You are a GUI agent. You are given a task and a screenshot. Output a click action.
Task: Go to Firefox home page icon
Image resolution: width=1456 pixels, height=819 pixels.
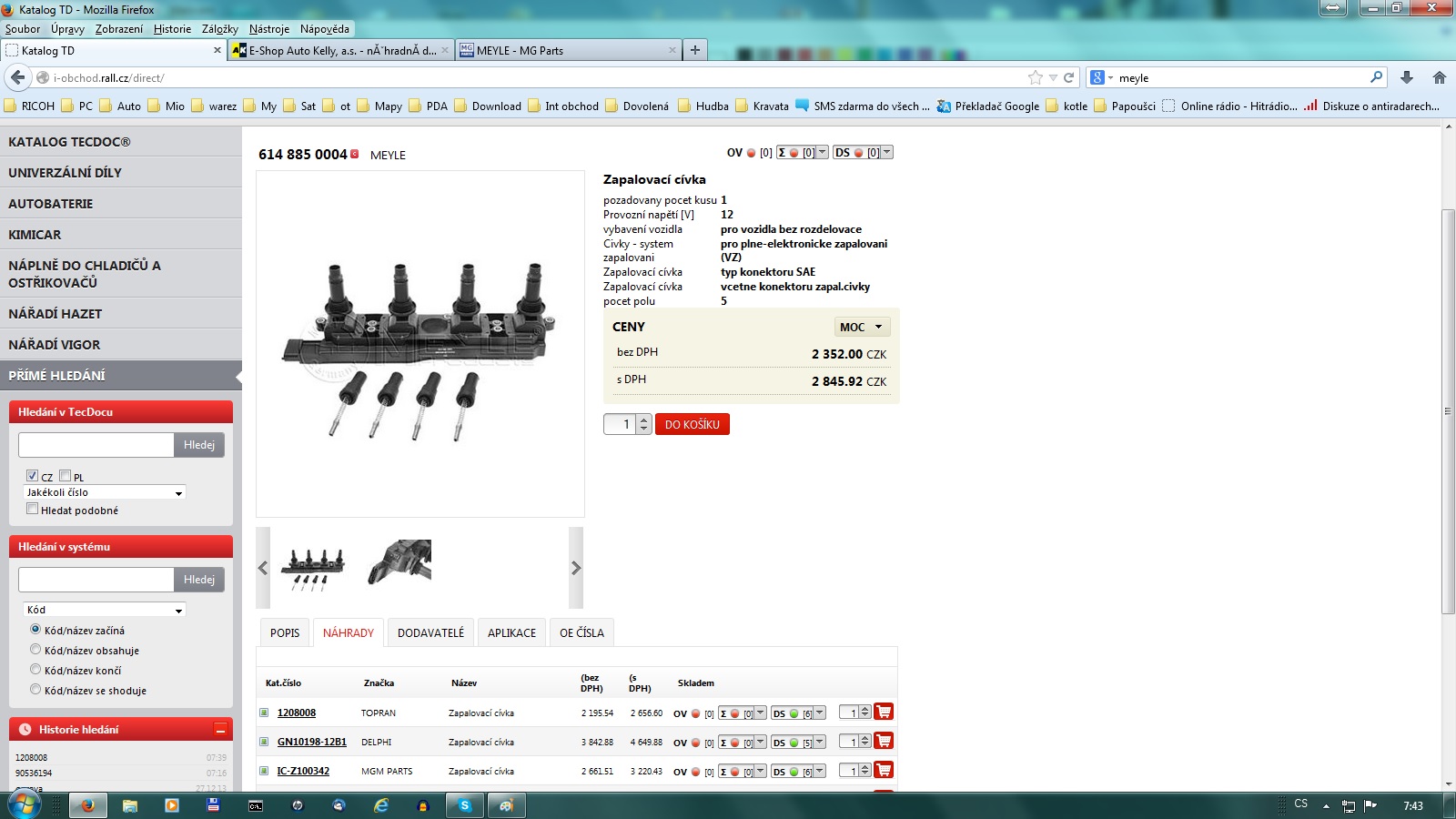(x=1439, y=77)
